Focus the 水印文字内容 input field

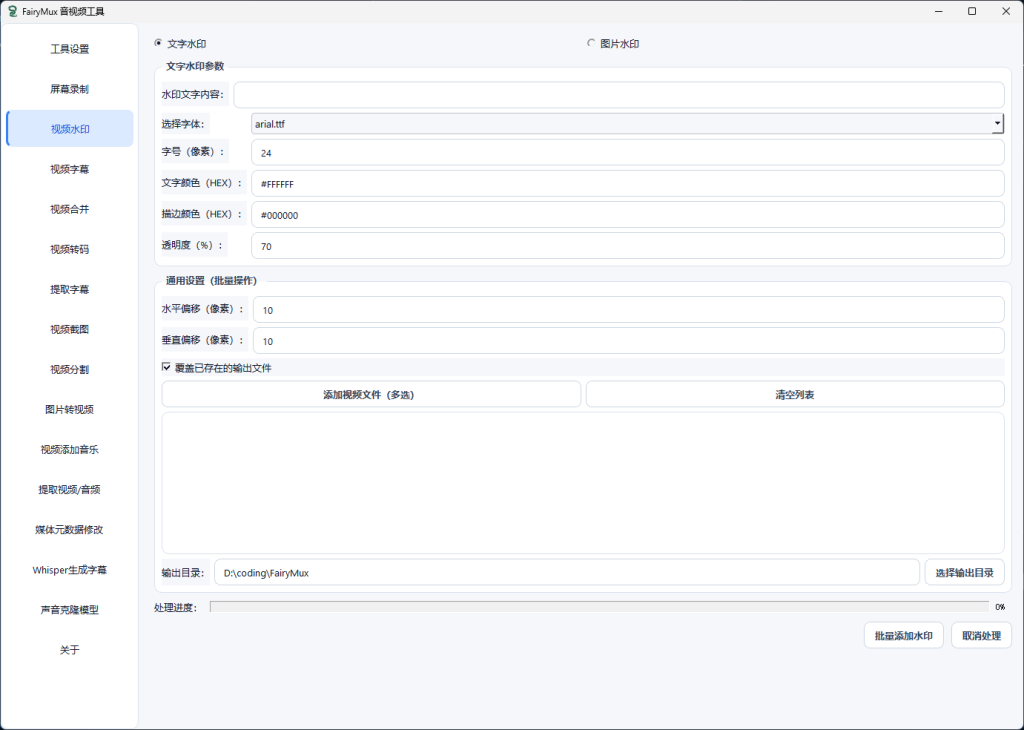[619, 95]
